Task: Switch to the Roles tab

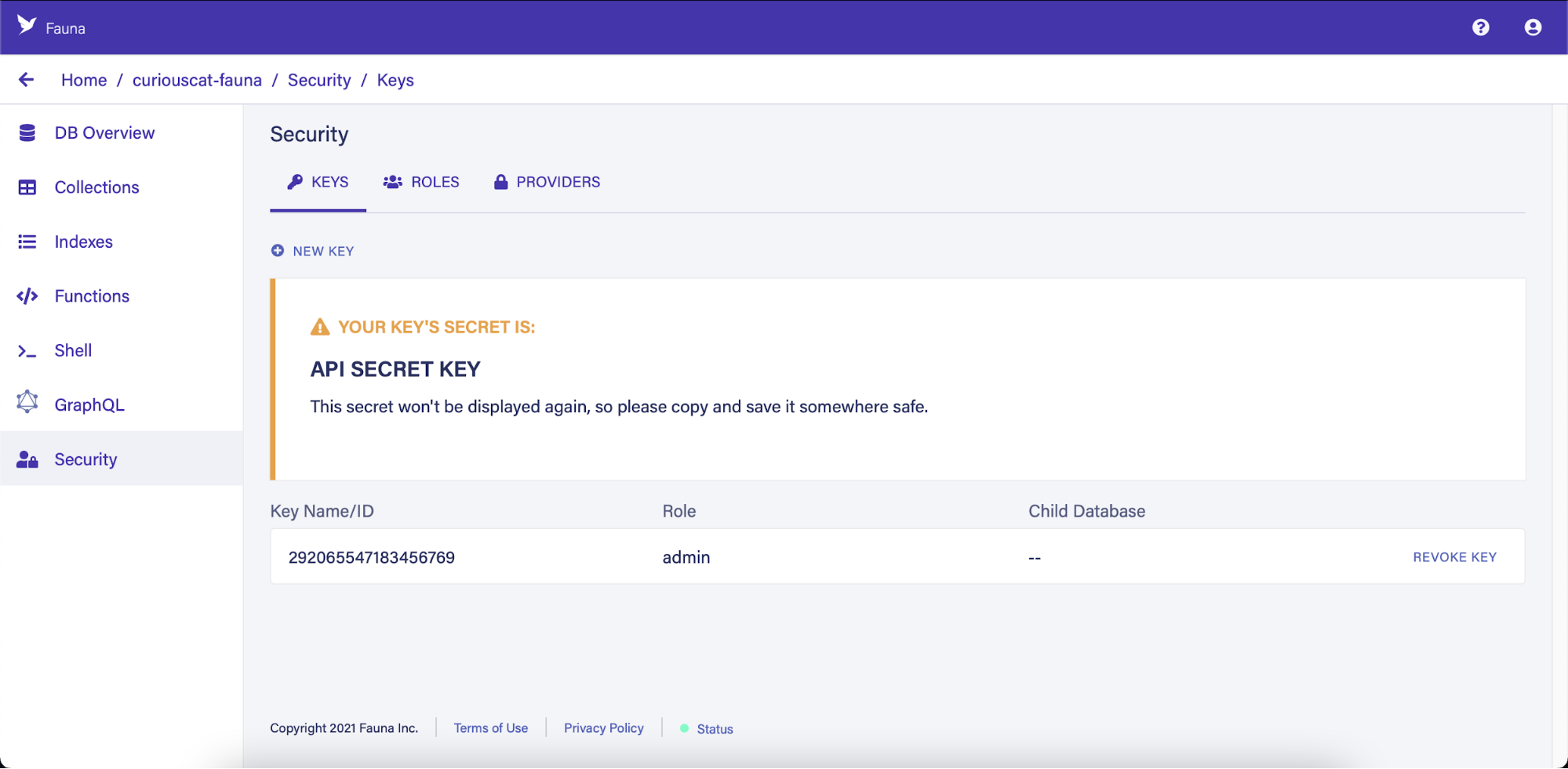Action: 421,182
